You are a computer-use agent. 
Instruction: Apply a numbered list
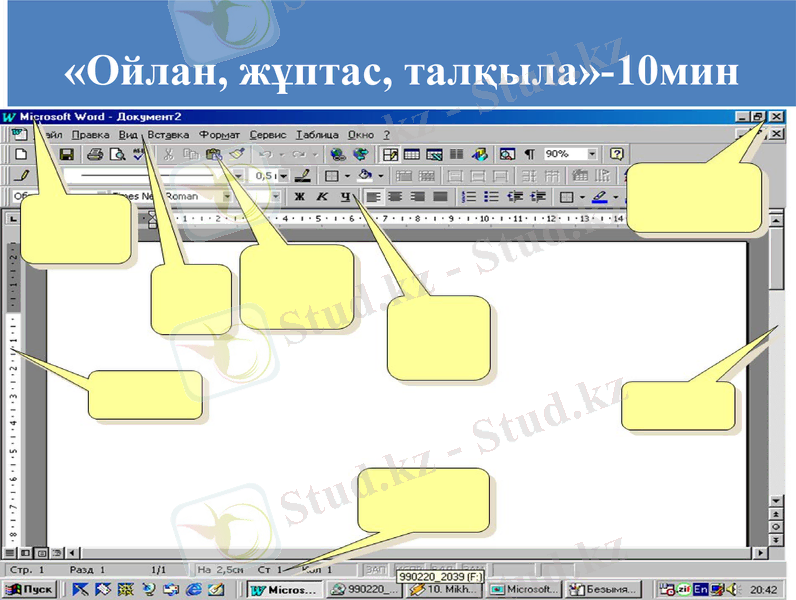(469, 196)
